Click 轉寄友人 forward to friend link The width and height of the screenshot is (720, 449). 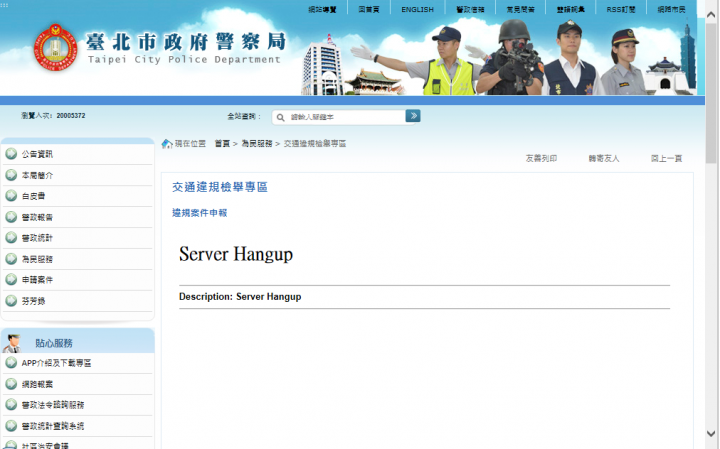coord(604,158)
